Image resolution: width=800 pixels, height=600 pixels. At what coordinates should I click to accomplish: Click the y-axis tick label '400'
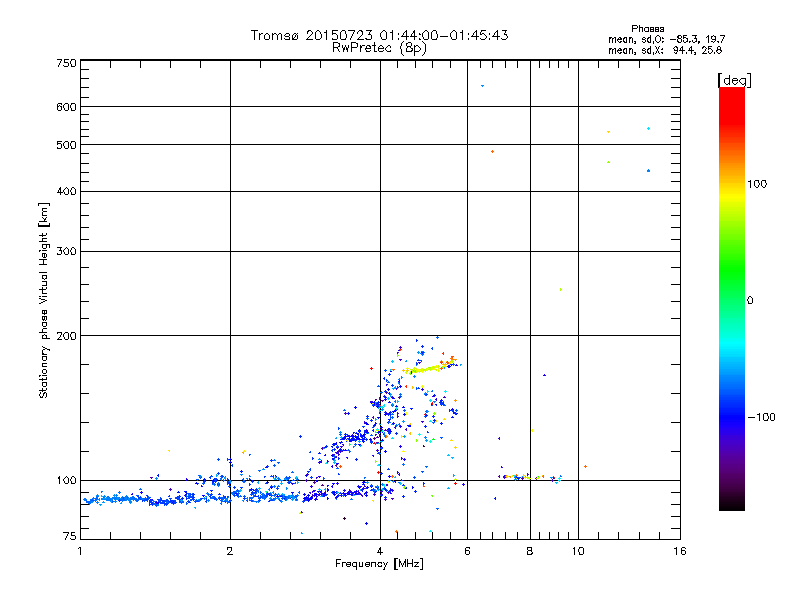pyautogui.click(x=66, y=192)
